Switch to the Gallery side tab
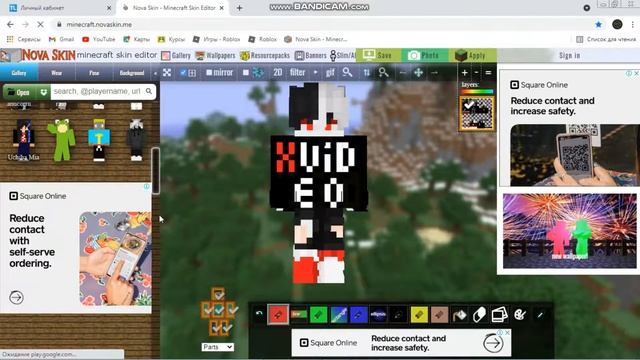Viewport: 640px width, 360px height. tap(19, 73)
